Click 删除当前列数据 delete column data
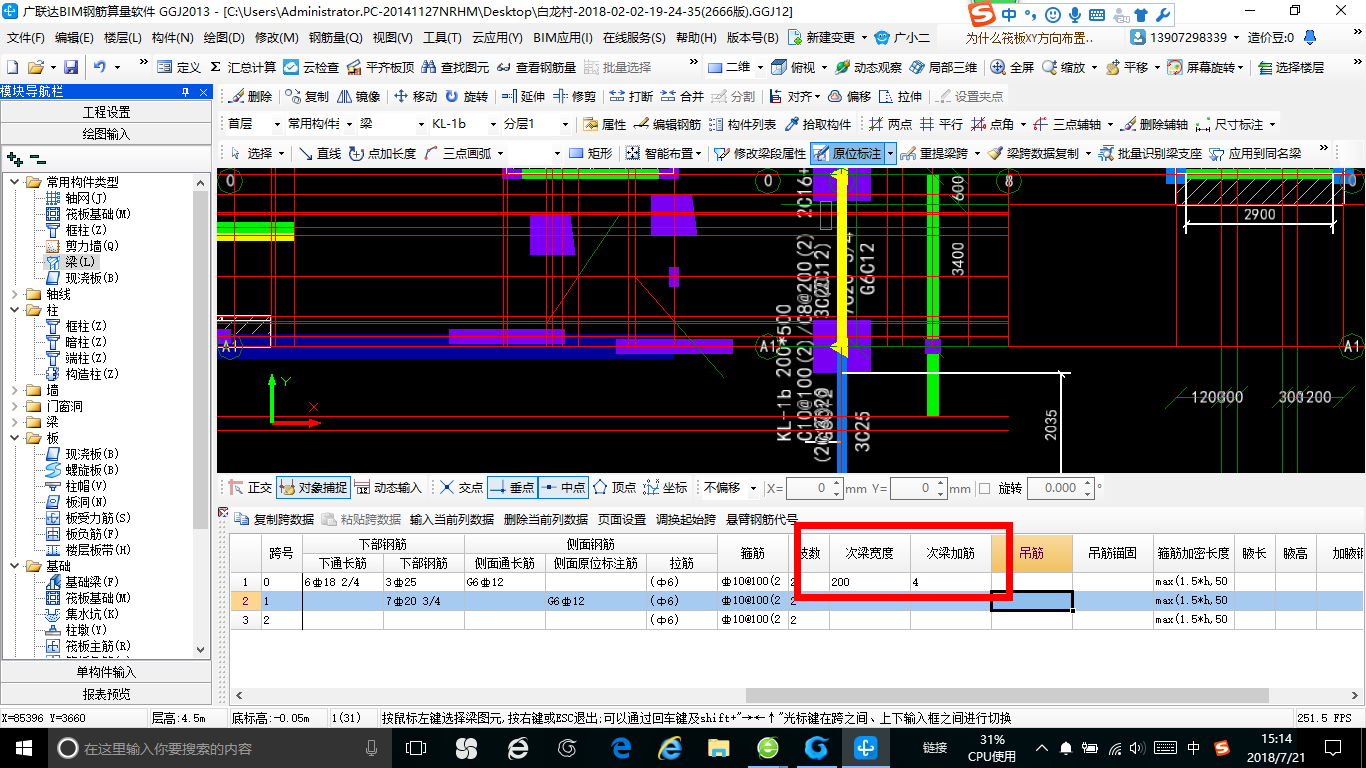Viewport: 1366px width, 768px height. (x=546, y=519)
